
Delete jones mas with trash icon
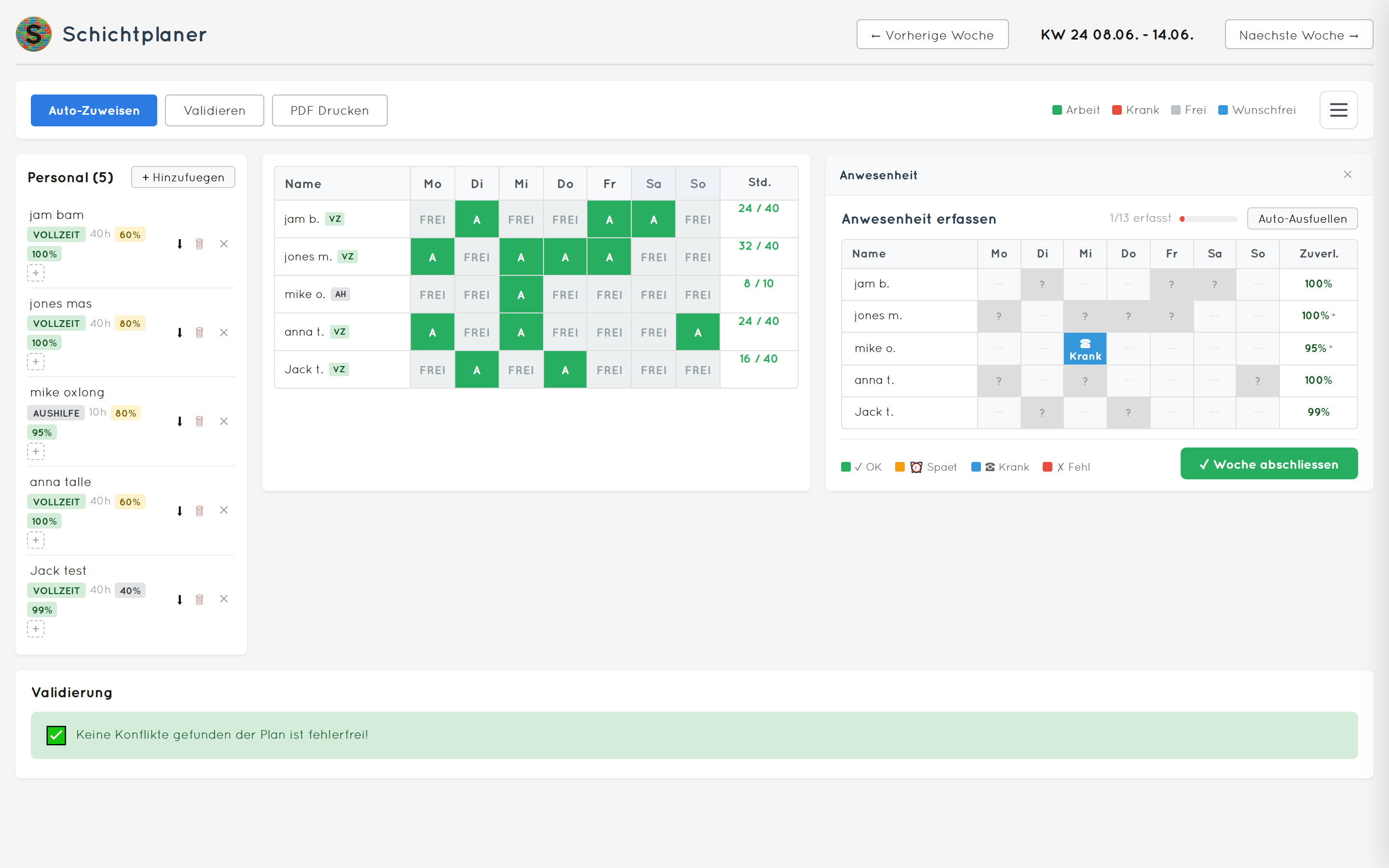(x=199, y=332)
